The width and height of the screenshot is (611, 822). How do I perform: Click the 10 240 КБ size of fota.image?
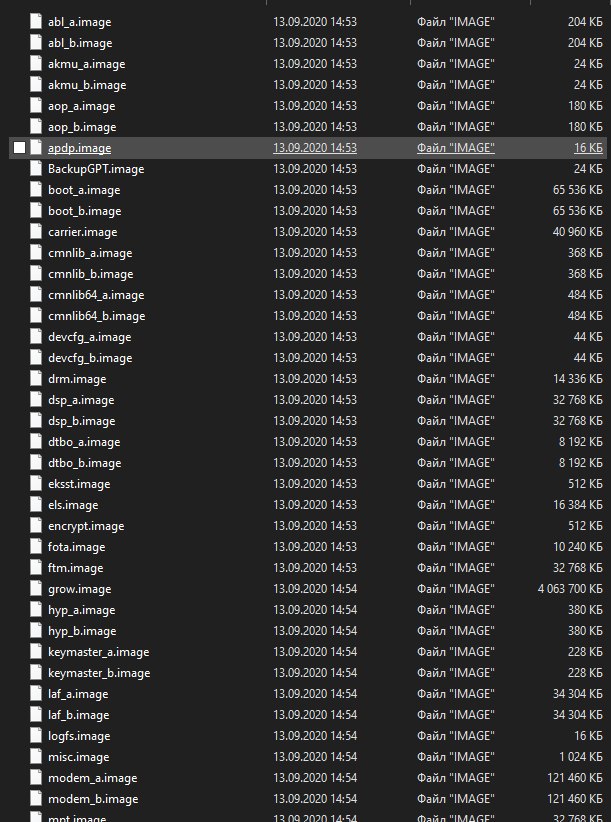coord(578,546)
